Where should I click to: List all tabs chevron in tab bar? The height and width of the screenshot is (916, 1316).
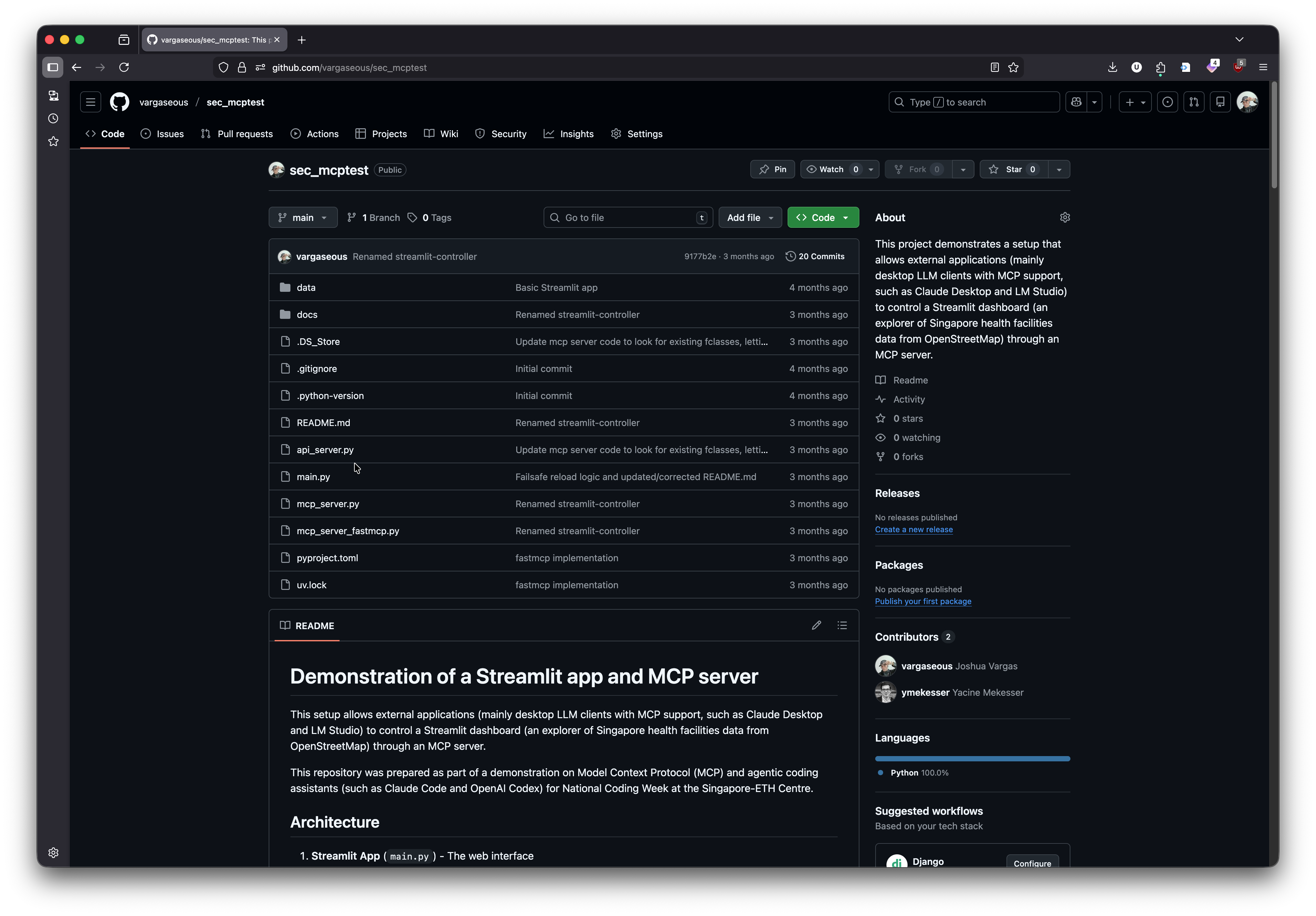click(x=1239, y=40)
